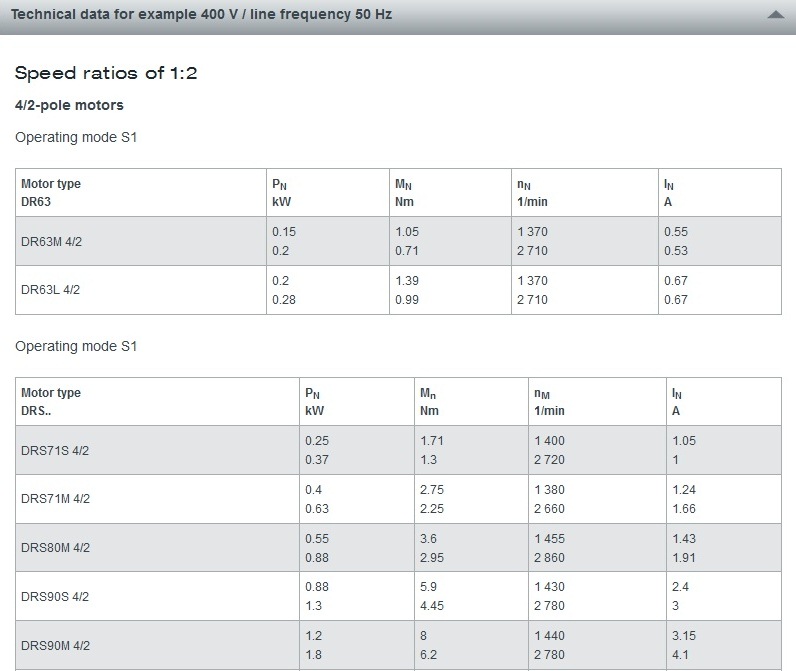The width and height of the screenshot is (796, 671).
Task: Select the DRS71S 4/2 motor row label
Action: point(55,450)
